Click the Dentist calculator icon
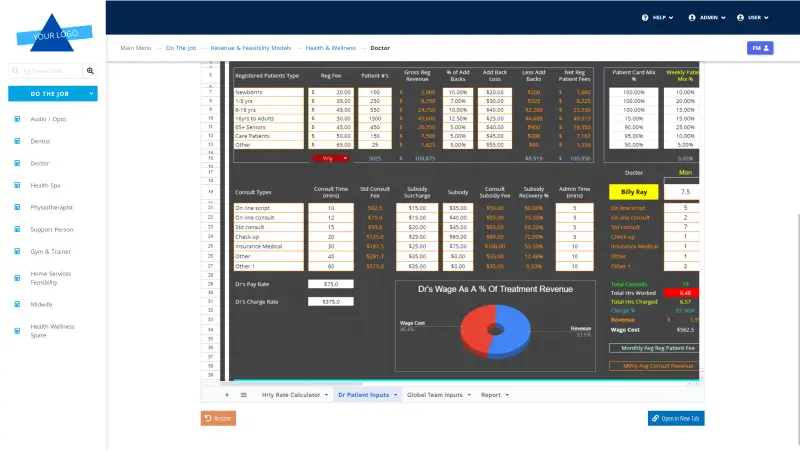The height and width of the screenshot is (451, 800). [17, 141]
